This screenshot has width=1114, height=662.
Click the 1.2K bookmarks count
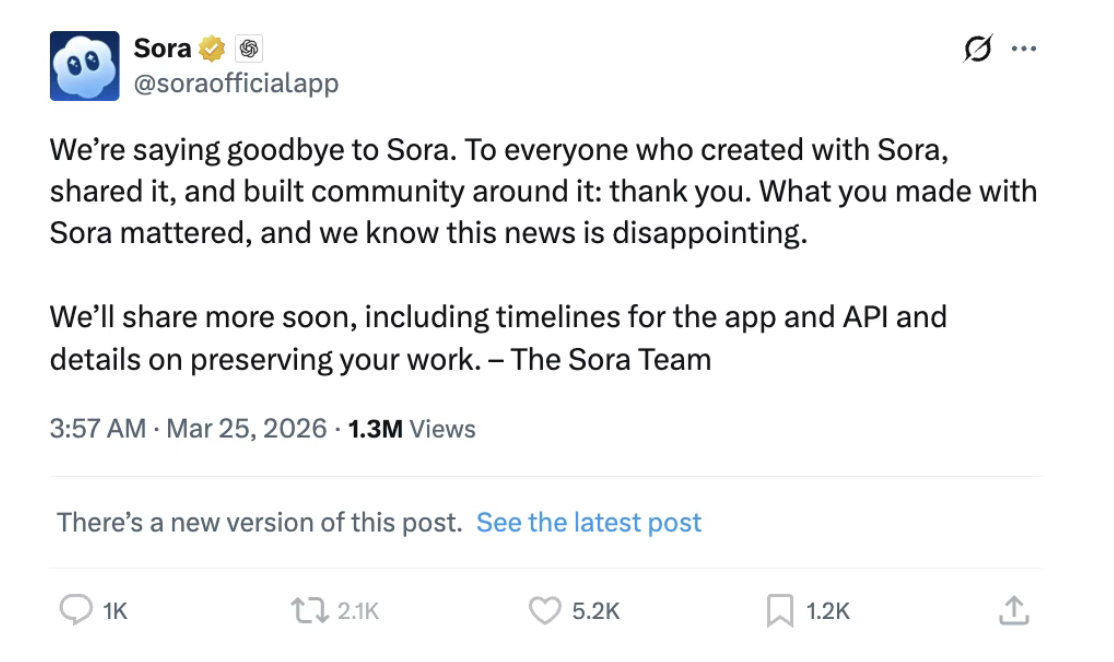click(828, 611)
